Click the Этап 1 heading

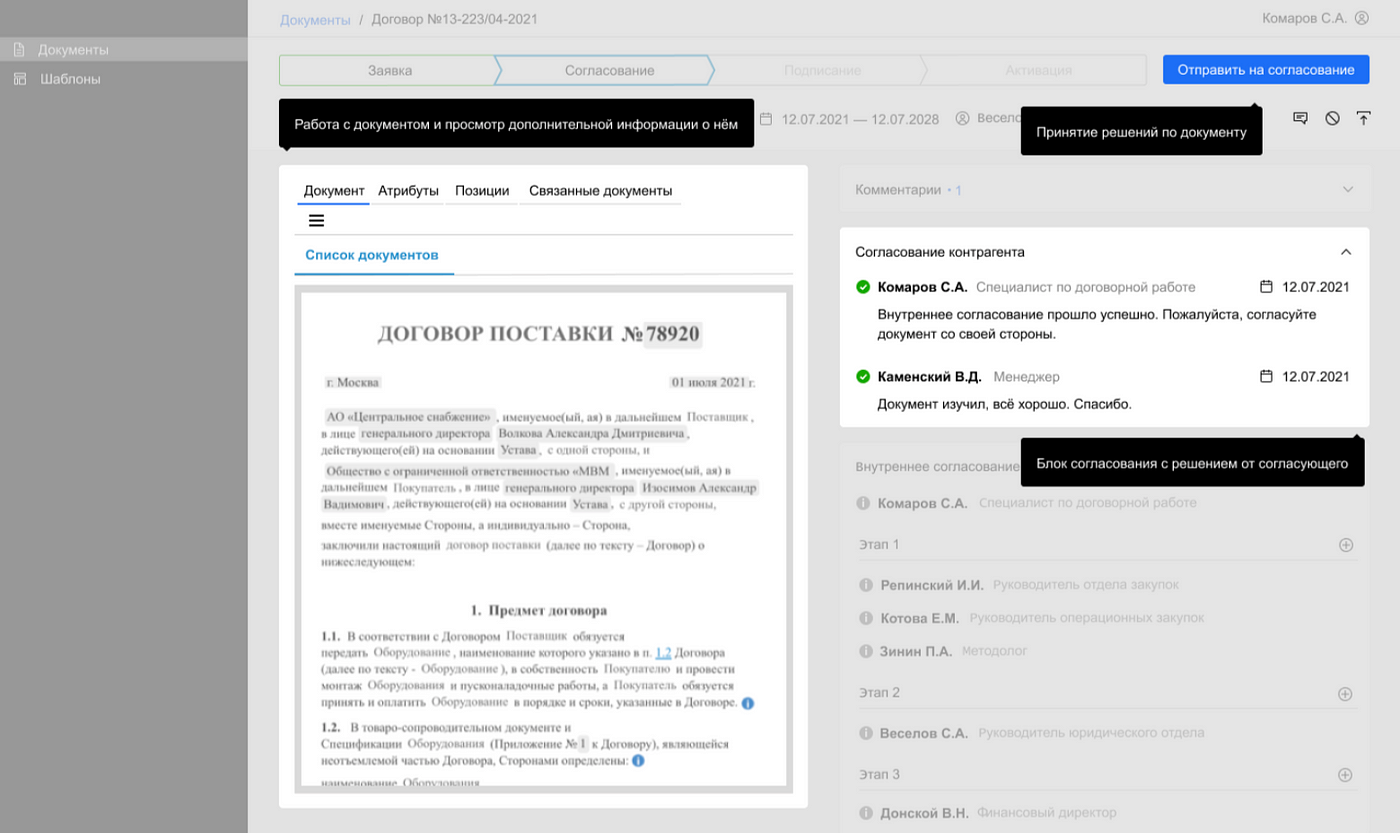point(879,545)
